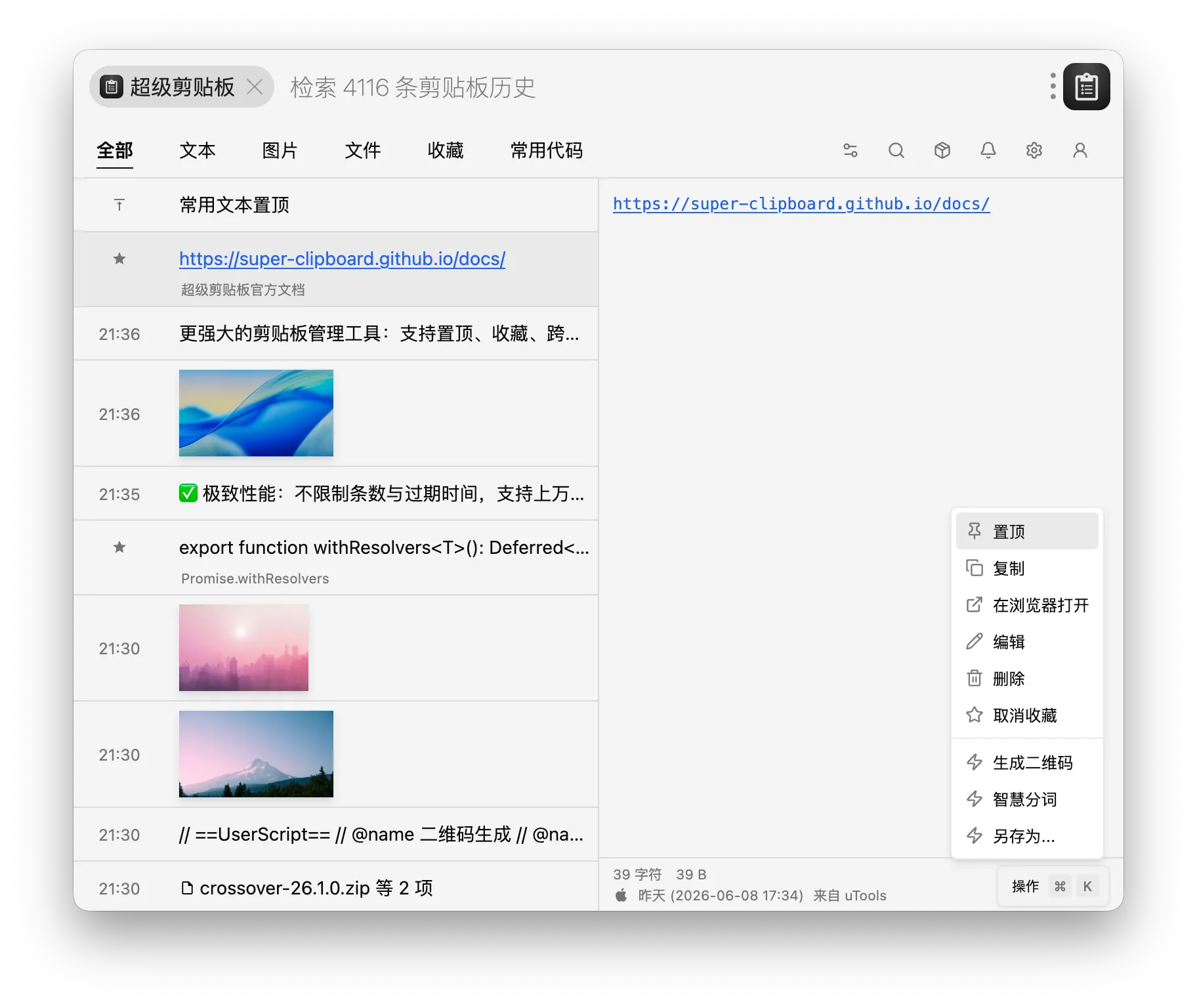Viewport: 1197px width, 1008px height.
Task: Choose 生成二维码 in context menu
Action: (x=1027, y=762)
